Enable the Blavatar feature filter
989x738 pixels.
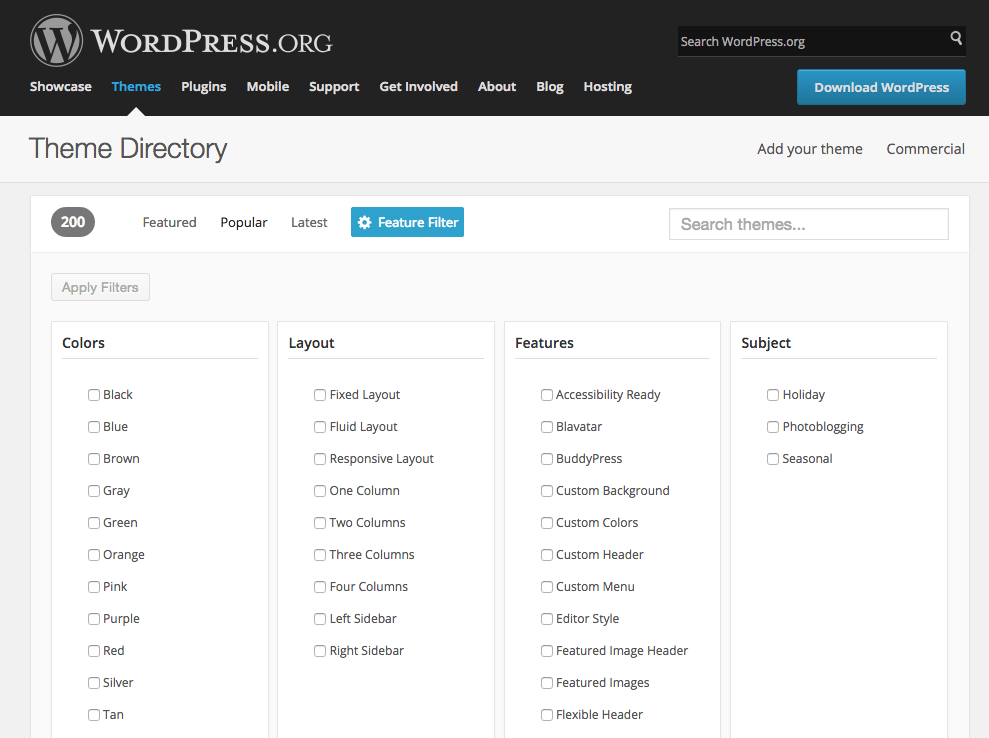point(547,427)
